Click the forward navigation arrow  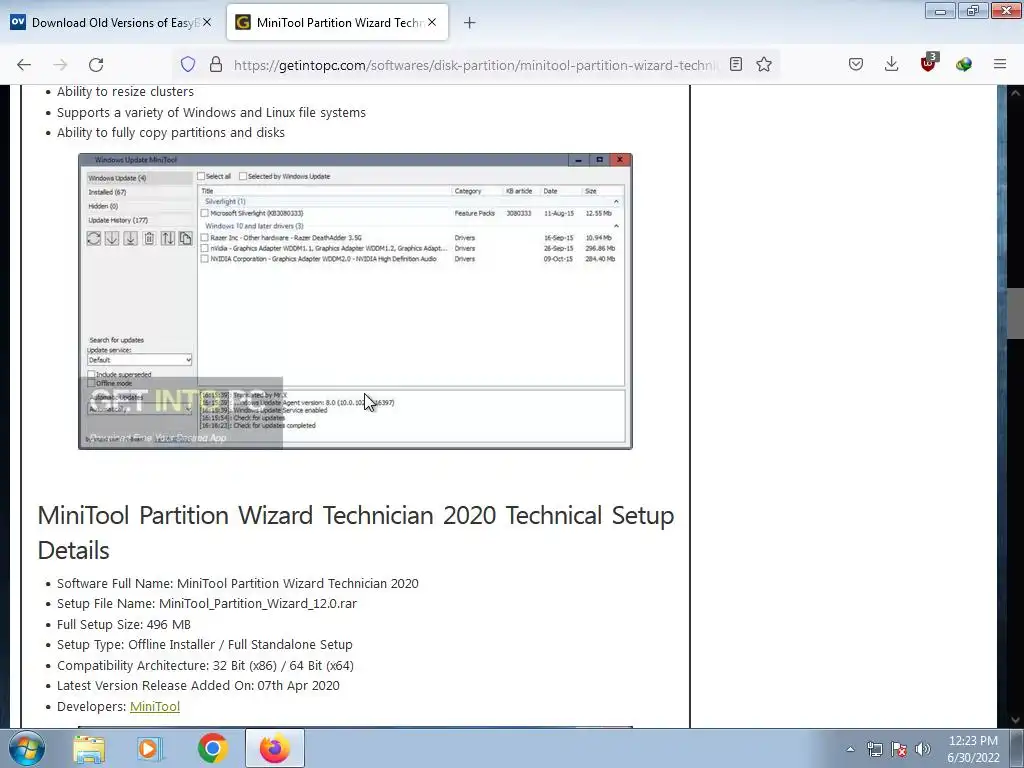point(60,65)
